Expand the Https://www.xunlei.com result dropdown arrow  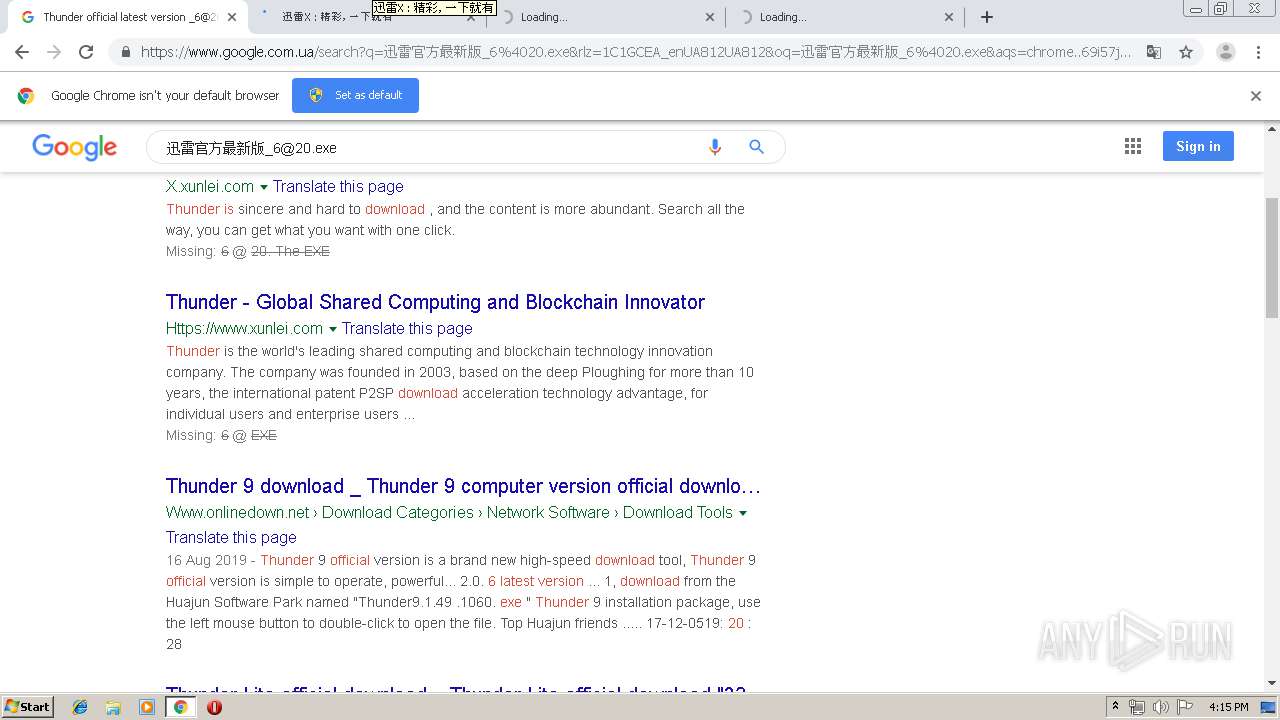click(333, 329)
